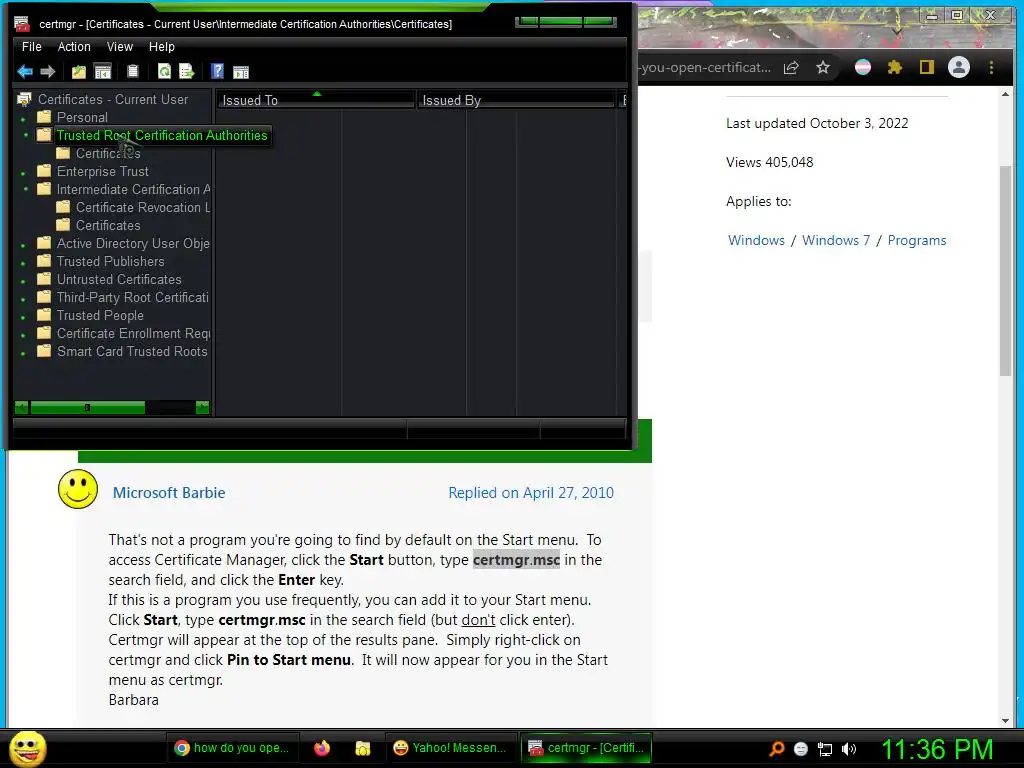Expand the Third-Party Root Certification node
Viewport: 1024px width, 768px height.
24,299
